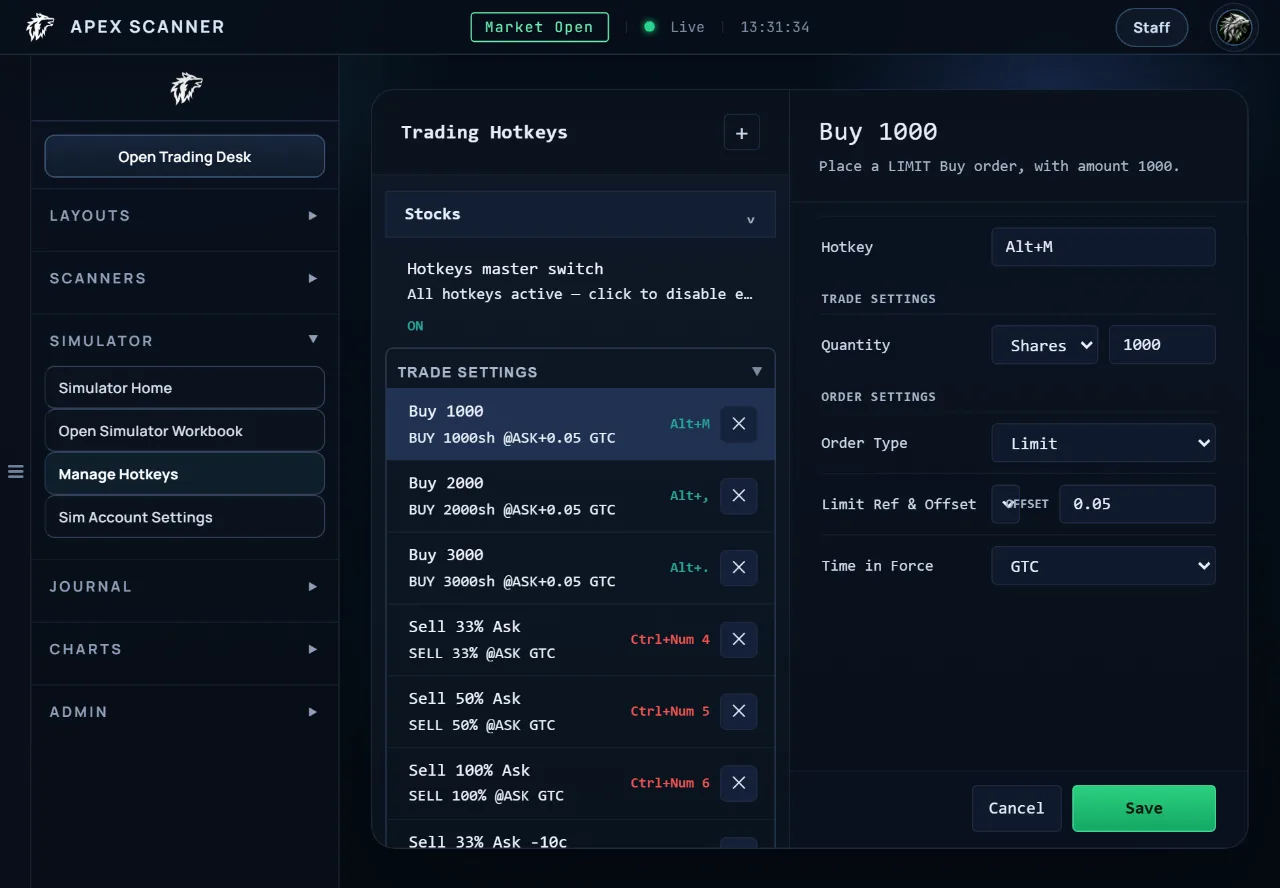The width and height of the screenshot is (1280, 888).
Task: Select the Sell 100% Ask hotkey row
Action: [580, 784]
